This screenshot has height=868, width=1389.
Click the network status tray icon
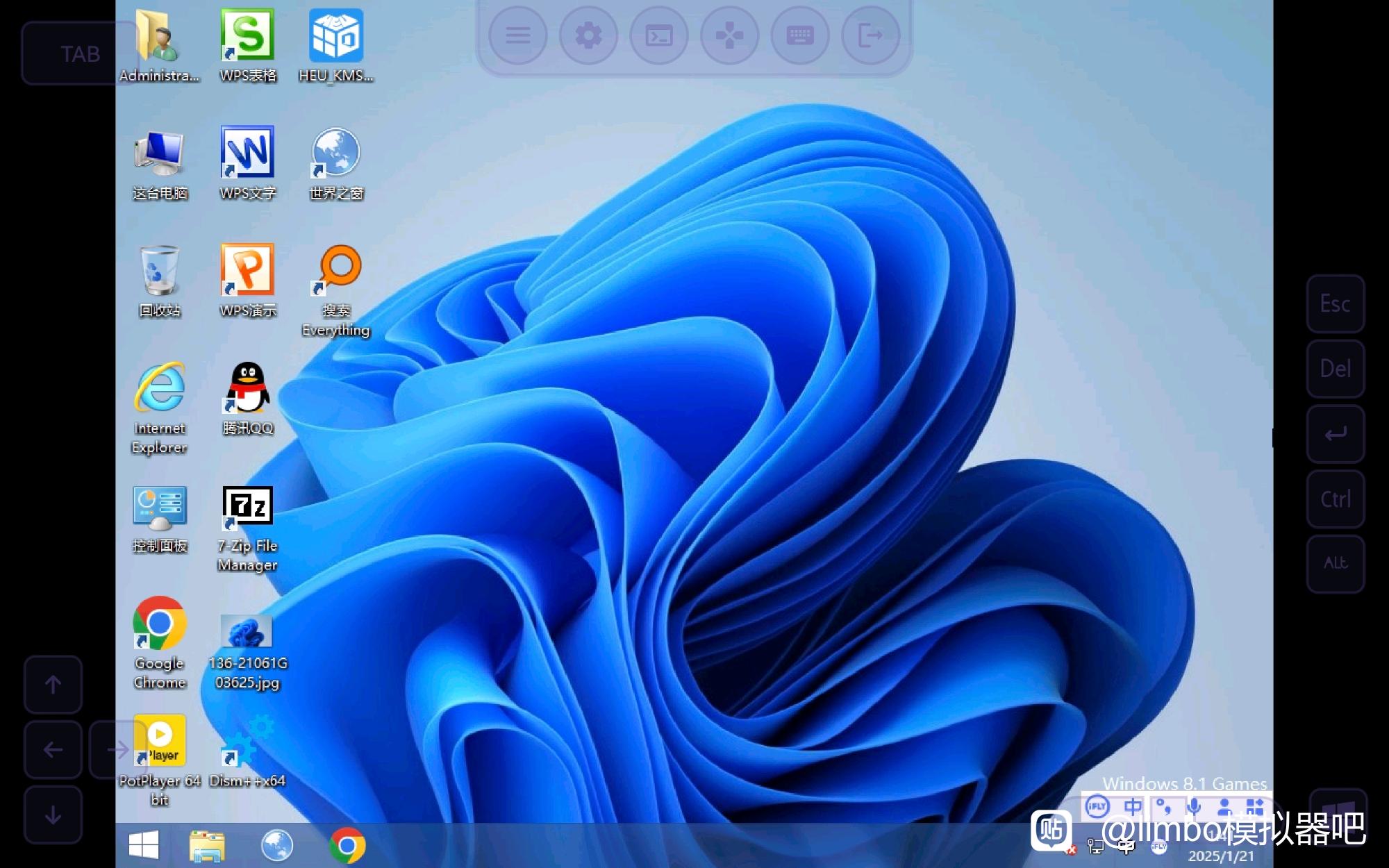click(x=1095, y=846)
